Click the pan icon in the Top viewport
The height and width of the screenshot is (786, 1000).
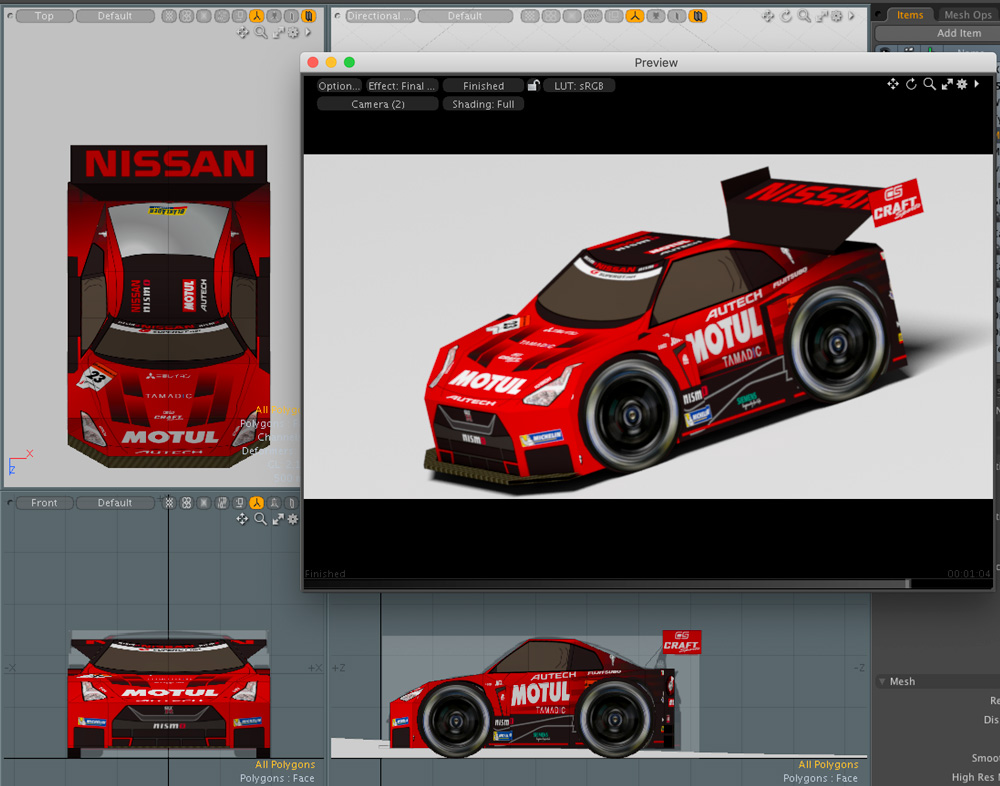pos(242,32)
